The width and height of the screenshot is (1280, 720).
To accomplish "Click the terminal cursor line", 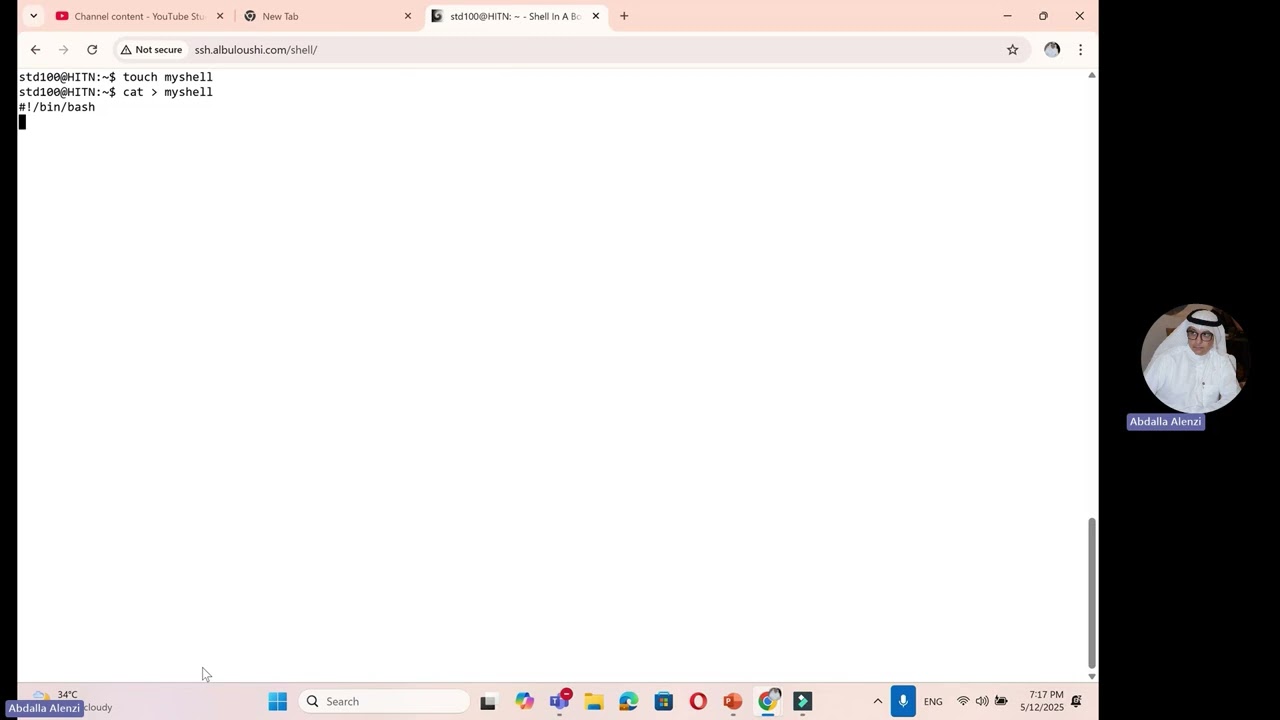I will (x=22, y=122).
